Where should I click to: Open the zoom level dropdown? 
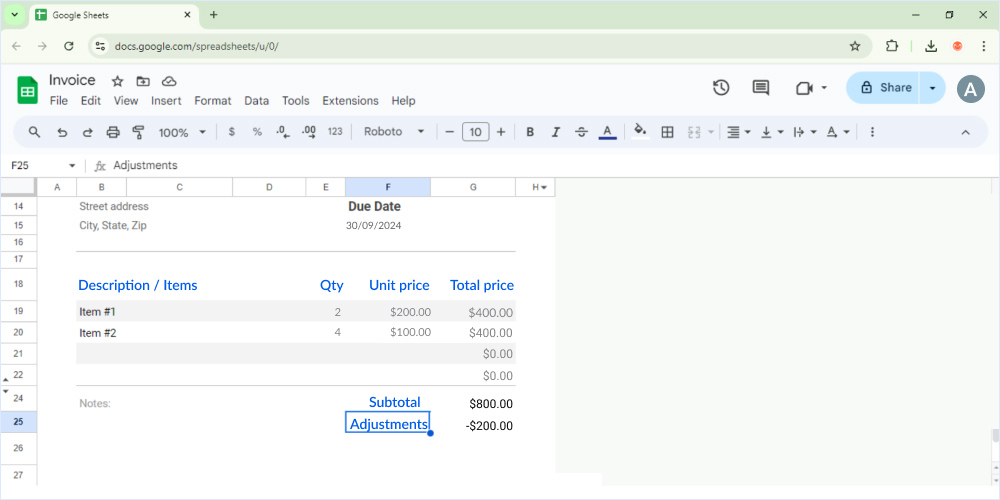tap(182, 132)
